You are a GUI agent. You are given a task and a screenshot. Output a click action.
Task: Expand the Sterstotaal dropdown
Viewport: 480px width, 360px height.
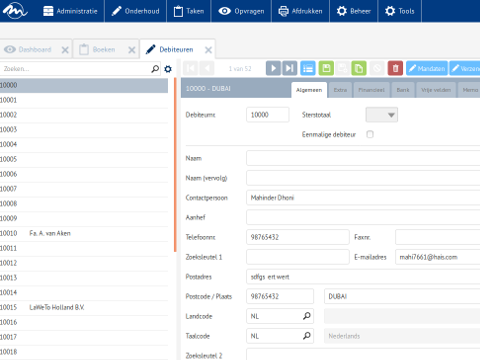point(382,115)
